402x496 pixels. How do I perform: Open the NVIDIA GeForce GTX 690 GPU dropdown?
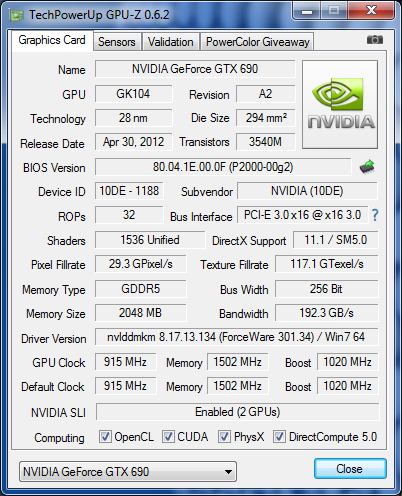pos(128,471)
